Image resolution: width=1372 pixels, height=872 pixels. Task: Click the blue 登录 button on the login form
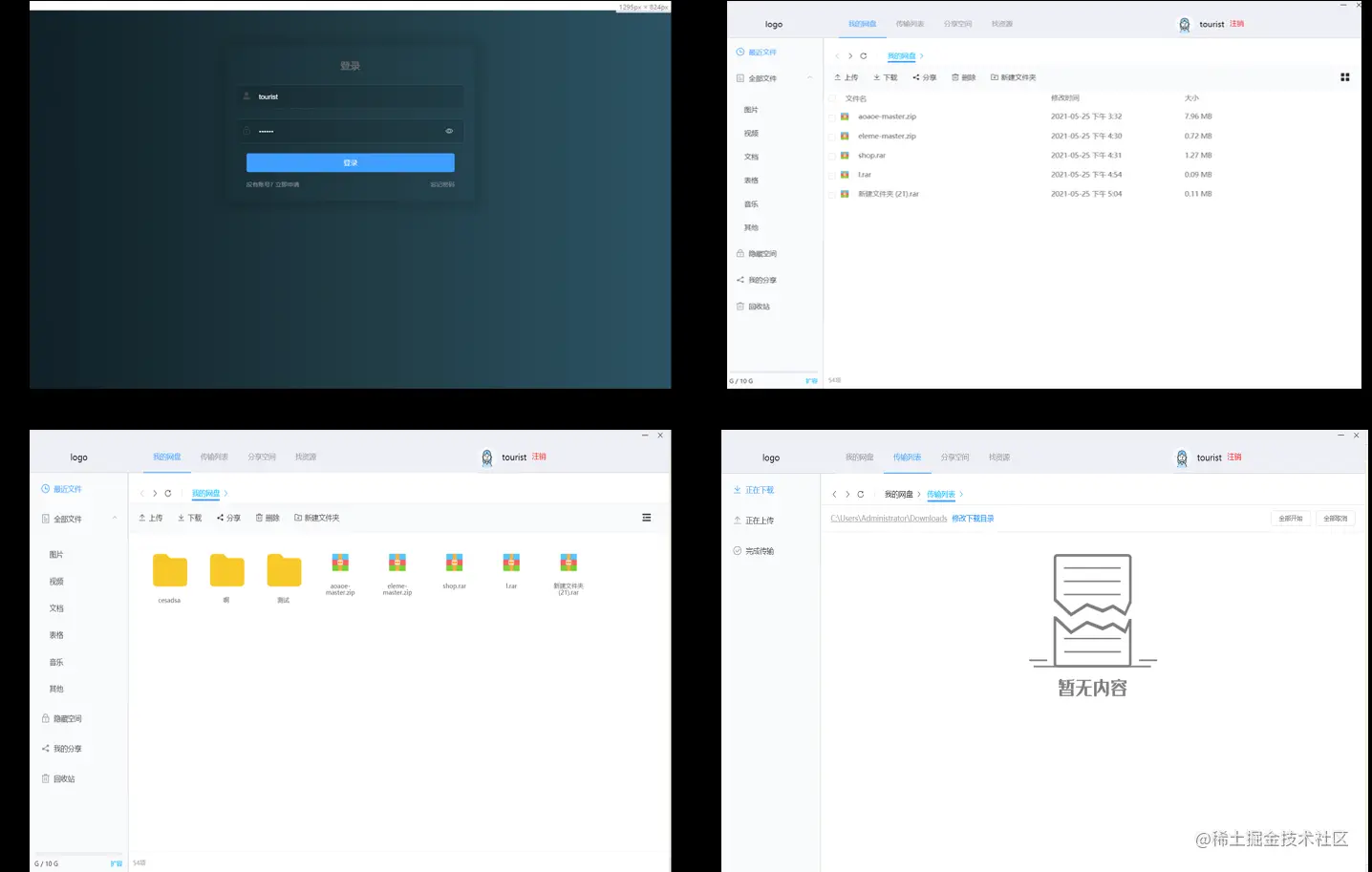coord(351,163)
